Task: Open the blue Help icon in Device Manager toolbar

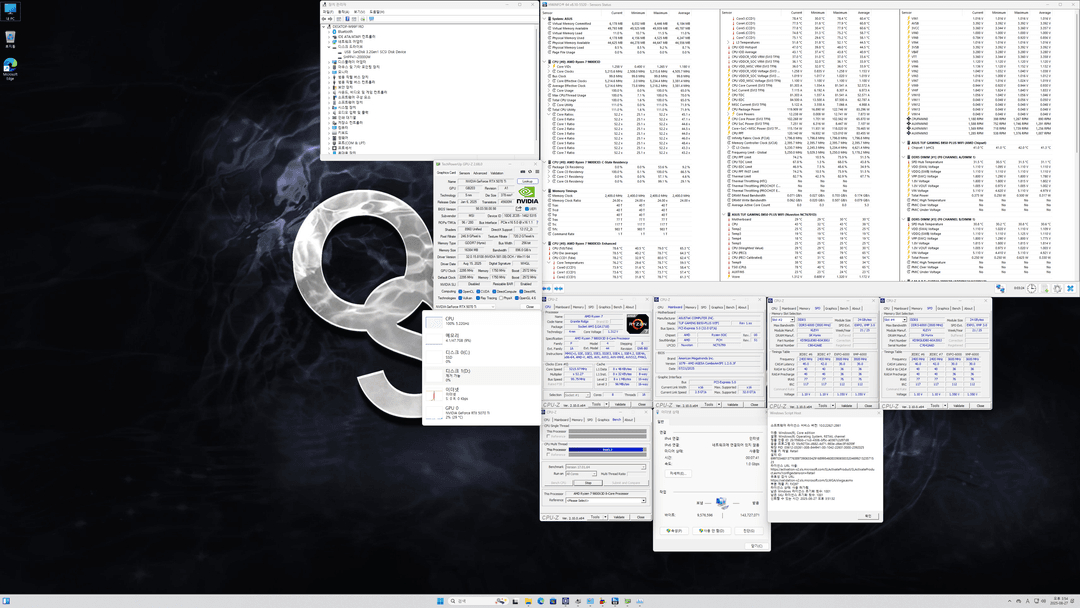Action: (x=347, y=19)
